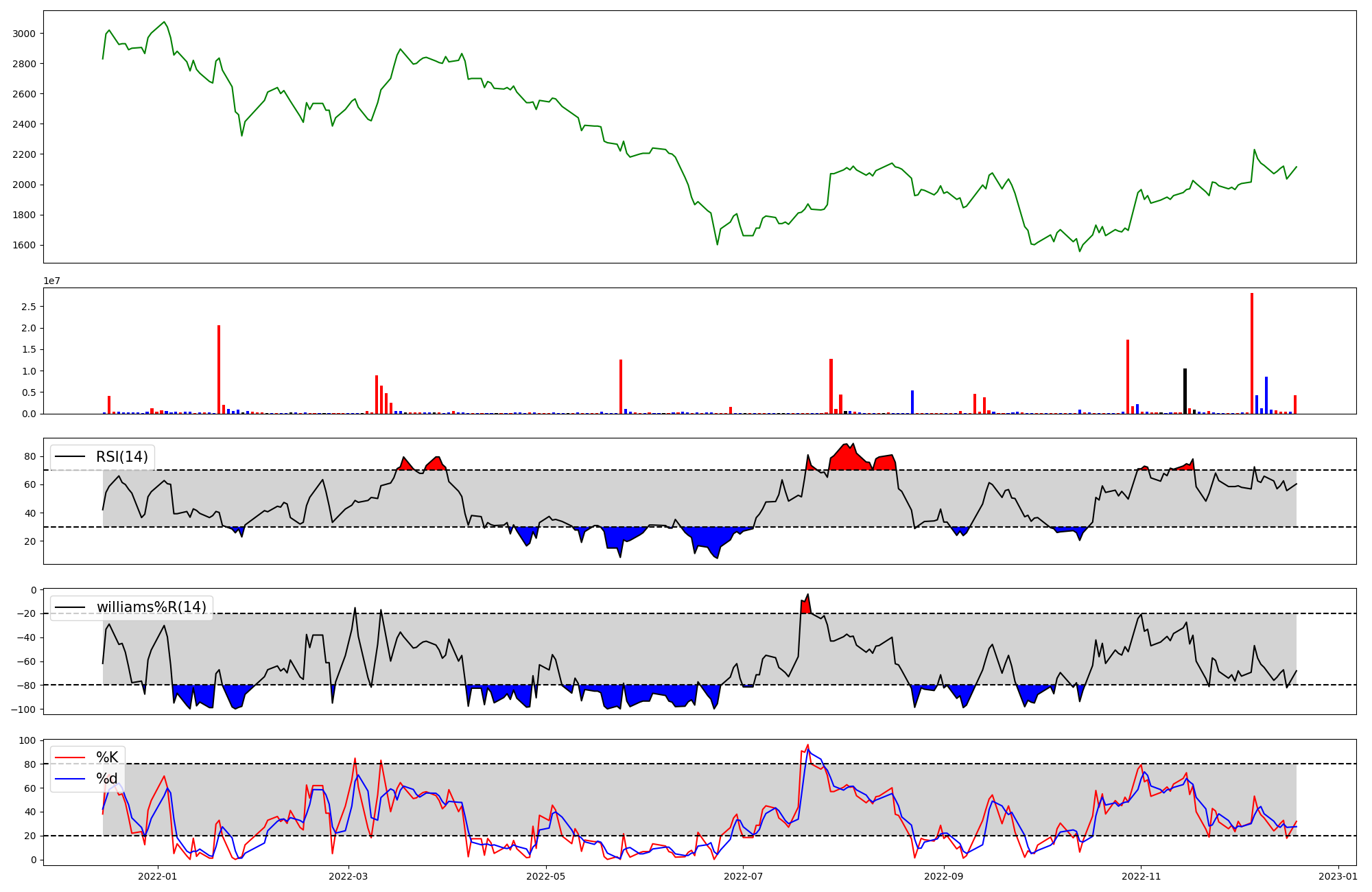The image size is (1372, 892).
Task: Click the -40 Williams axis tick
Action: (27, 637)
